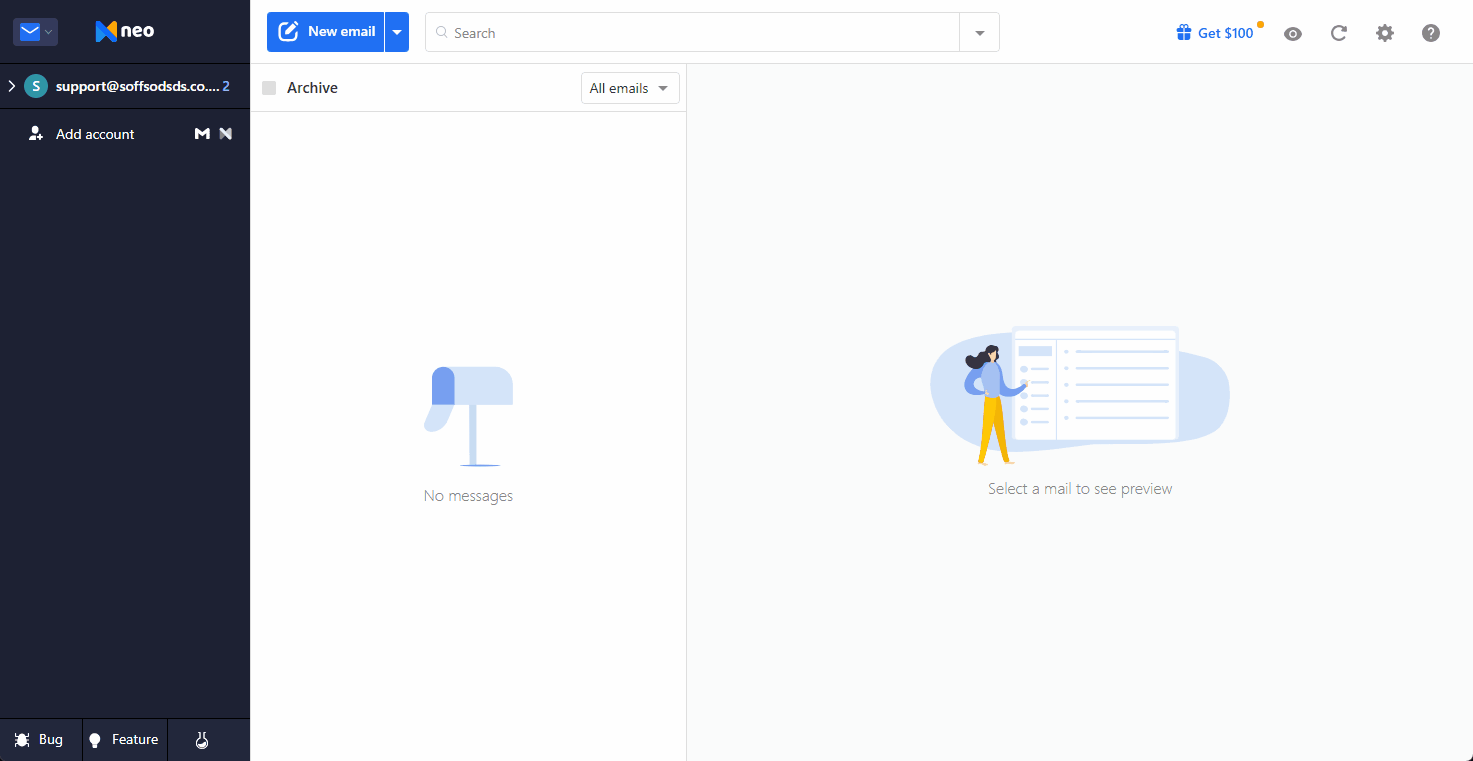This screenshot has width=1473, height=761.
Task: Click the Neo logo
Action: coord(125,32)
